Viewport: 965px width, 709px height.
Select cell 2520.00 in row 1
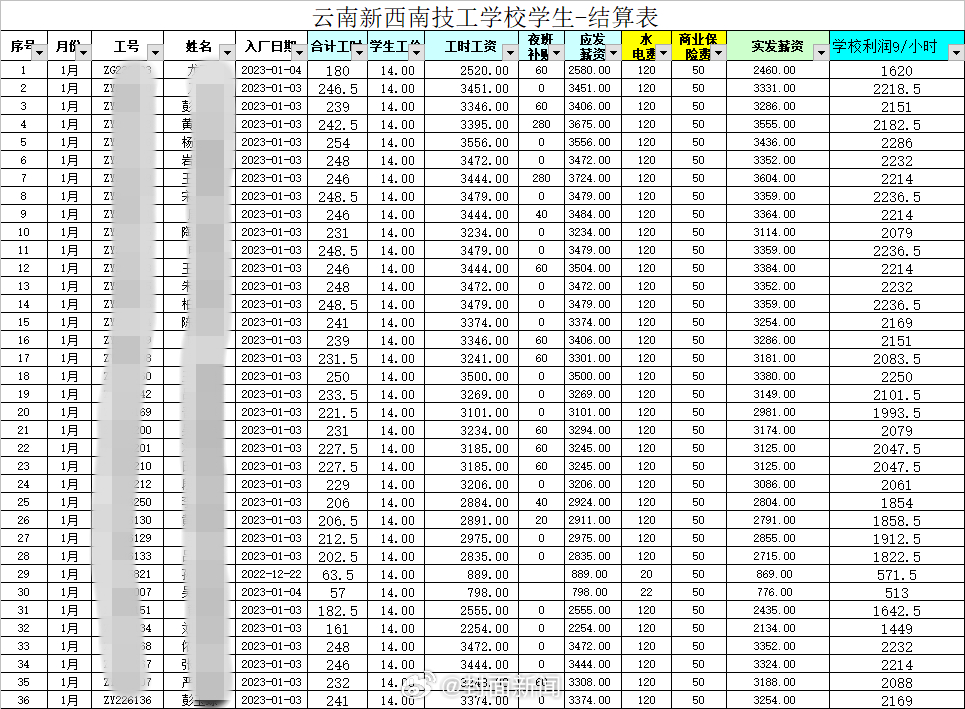tap(471, 70)
